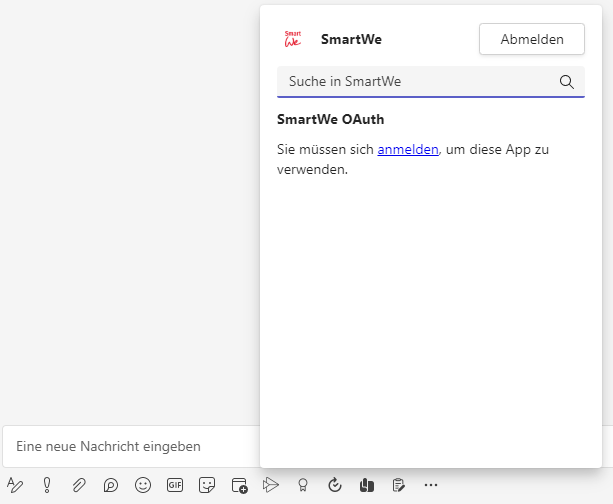Image resolution: width=613 pixels, height=504 pixels.
Task: Open the Loop components icon
Action: tap(111, 485)
